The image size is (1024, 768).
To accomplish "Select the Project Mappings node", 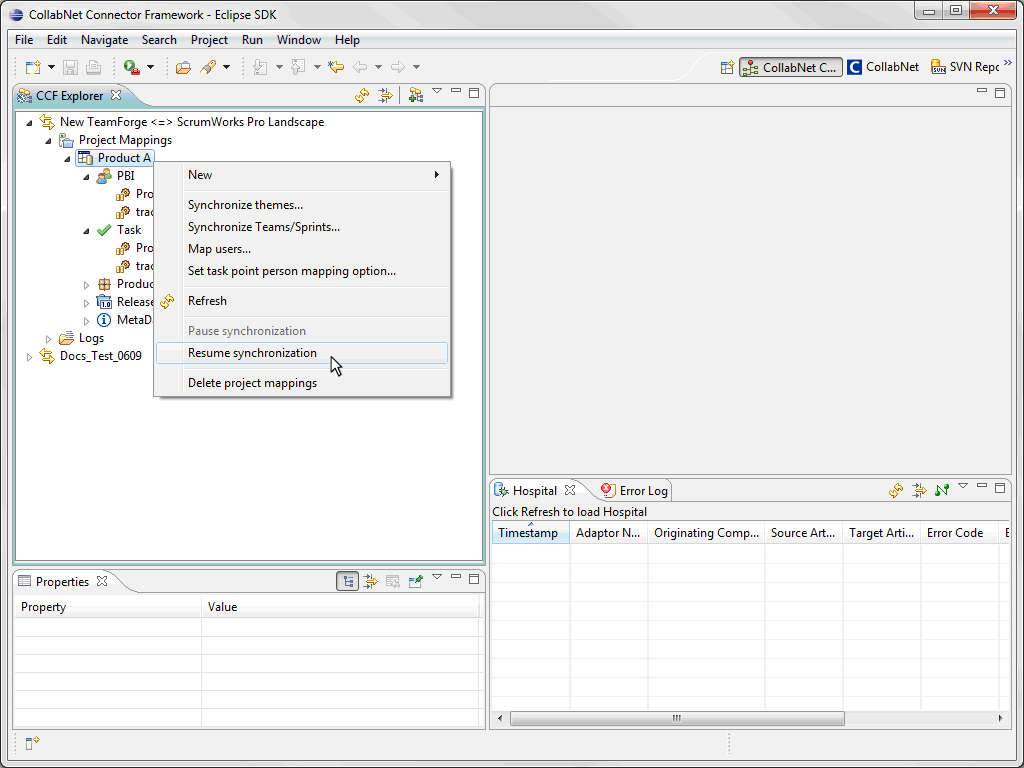I will pos(125,140).
